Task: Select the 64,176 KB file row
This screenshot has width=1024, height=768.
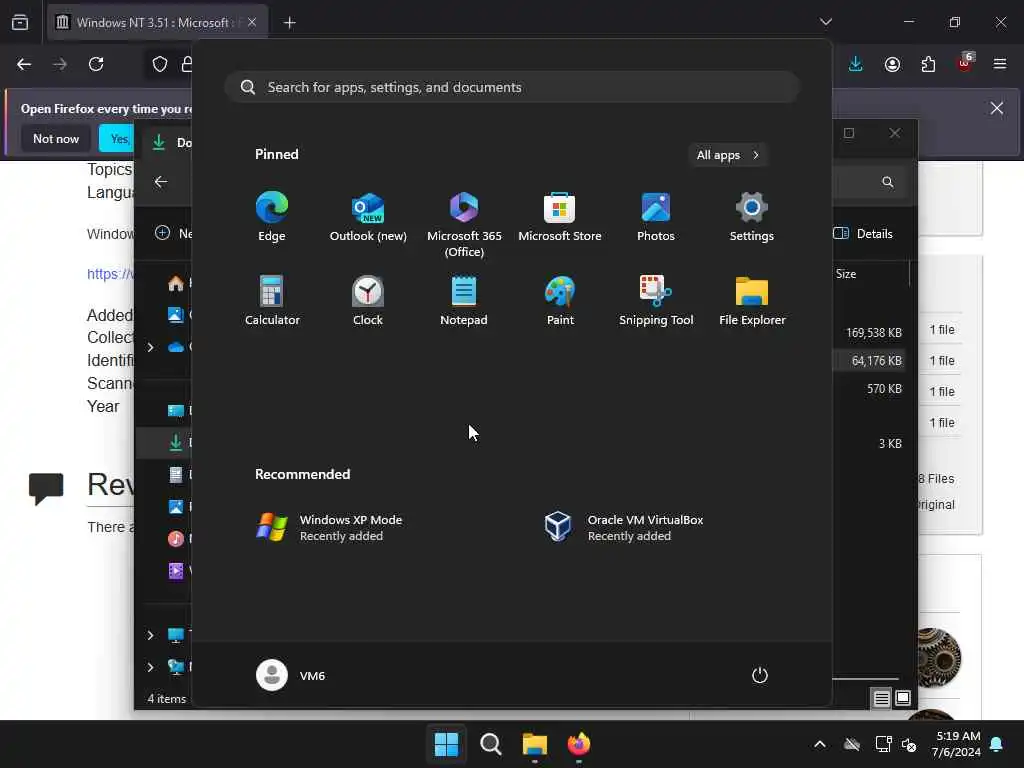Action: (x=868, y=360)
